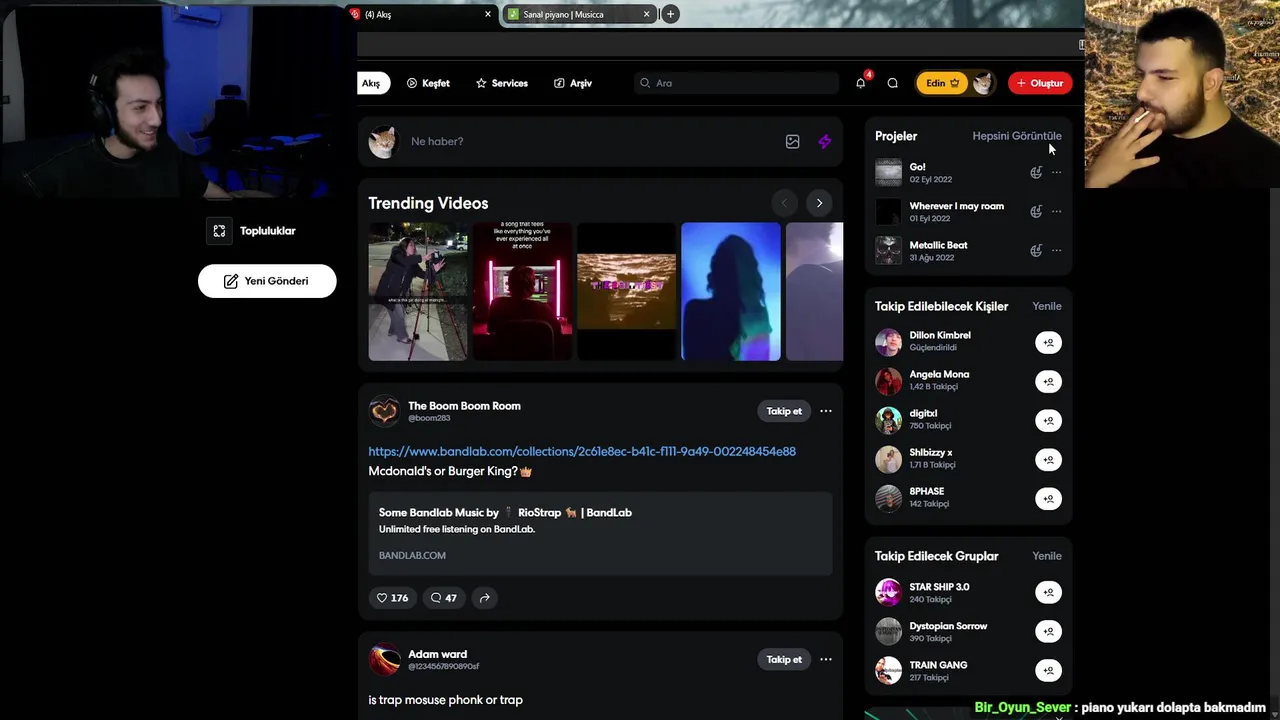Follow digitxl with the add icon

[x=1048, y=421]
